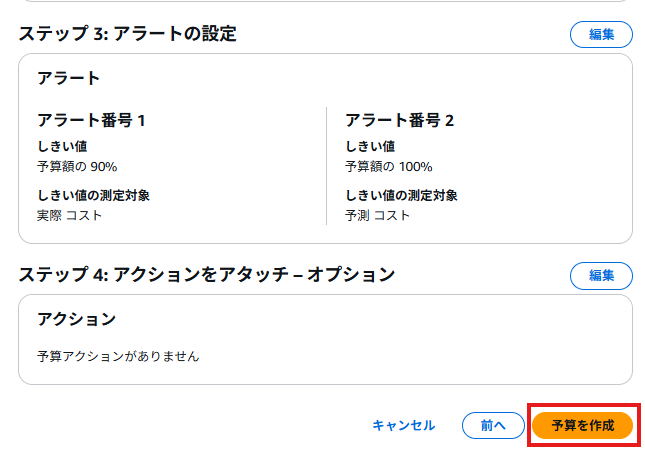
Task: Click しきい値の測定対象 label under アラート番号 2
Action: click(x=401, y=195)
